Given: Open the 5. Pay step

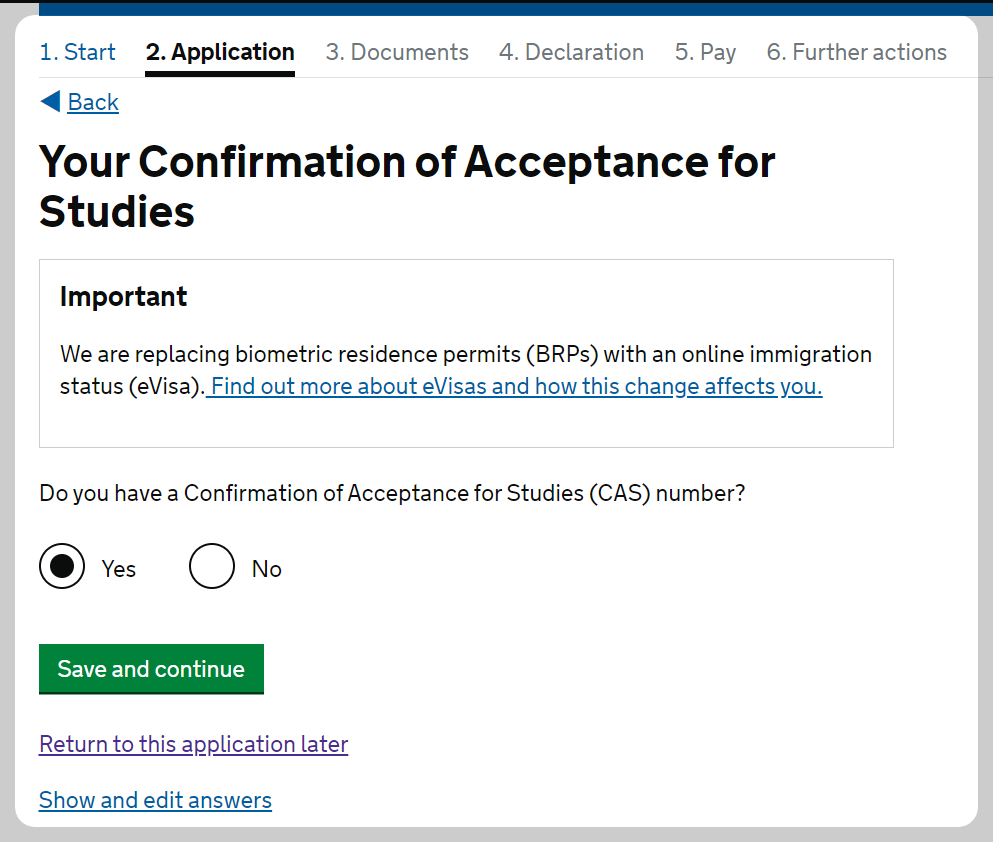Looking at the screenshot, I should [705, 52].
